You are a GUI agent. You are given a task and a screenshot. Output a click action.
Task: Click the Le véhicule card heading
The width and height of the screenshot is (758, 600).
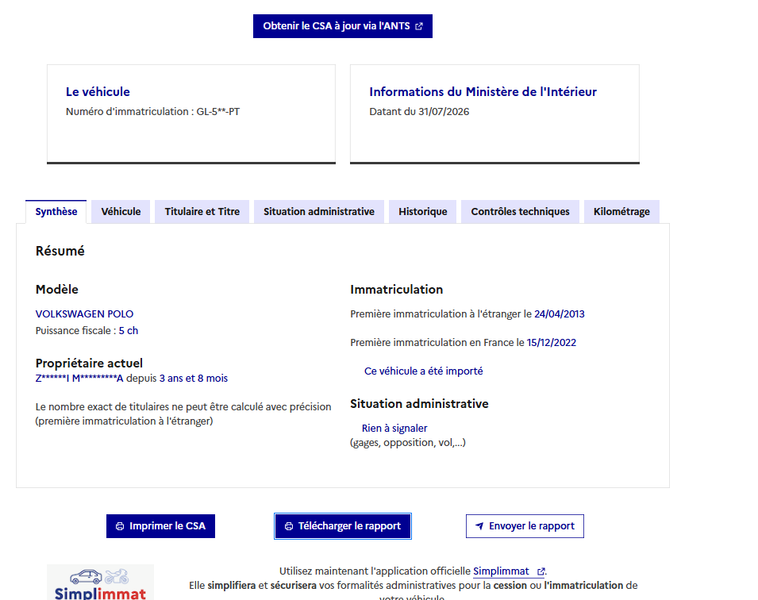tap(98, 92)
